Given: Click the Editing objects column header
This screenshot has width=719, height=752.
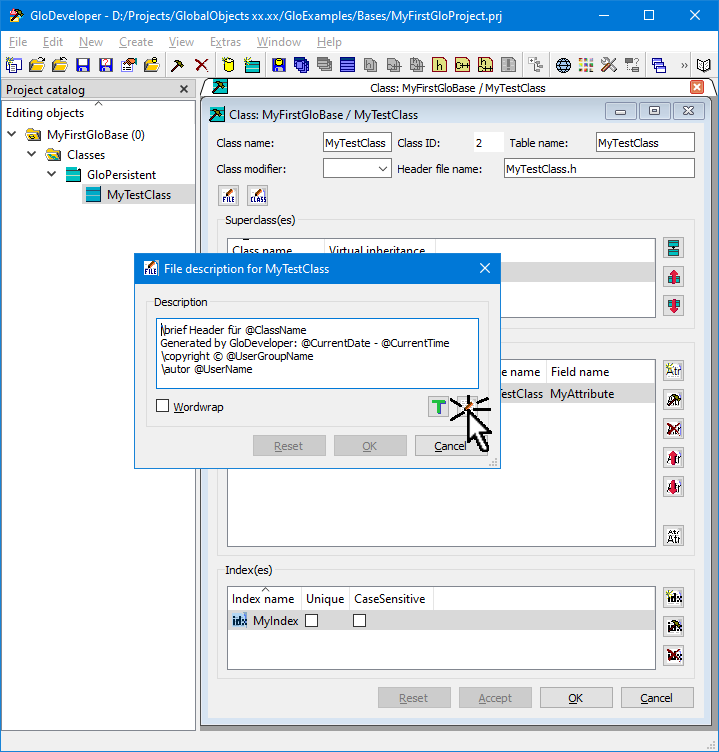Looking at the screenshot, I should 98,112.
